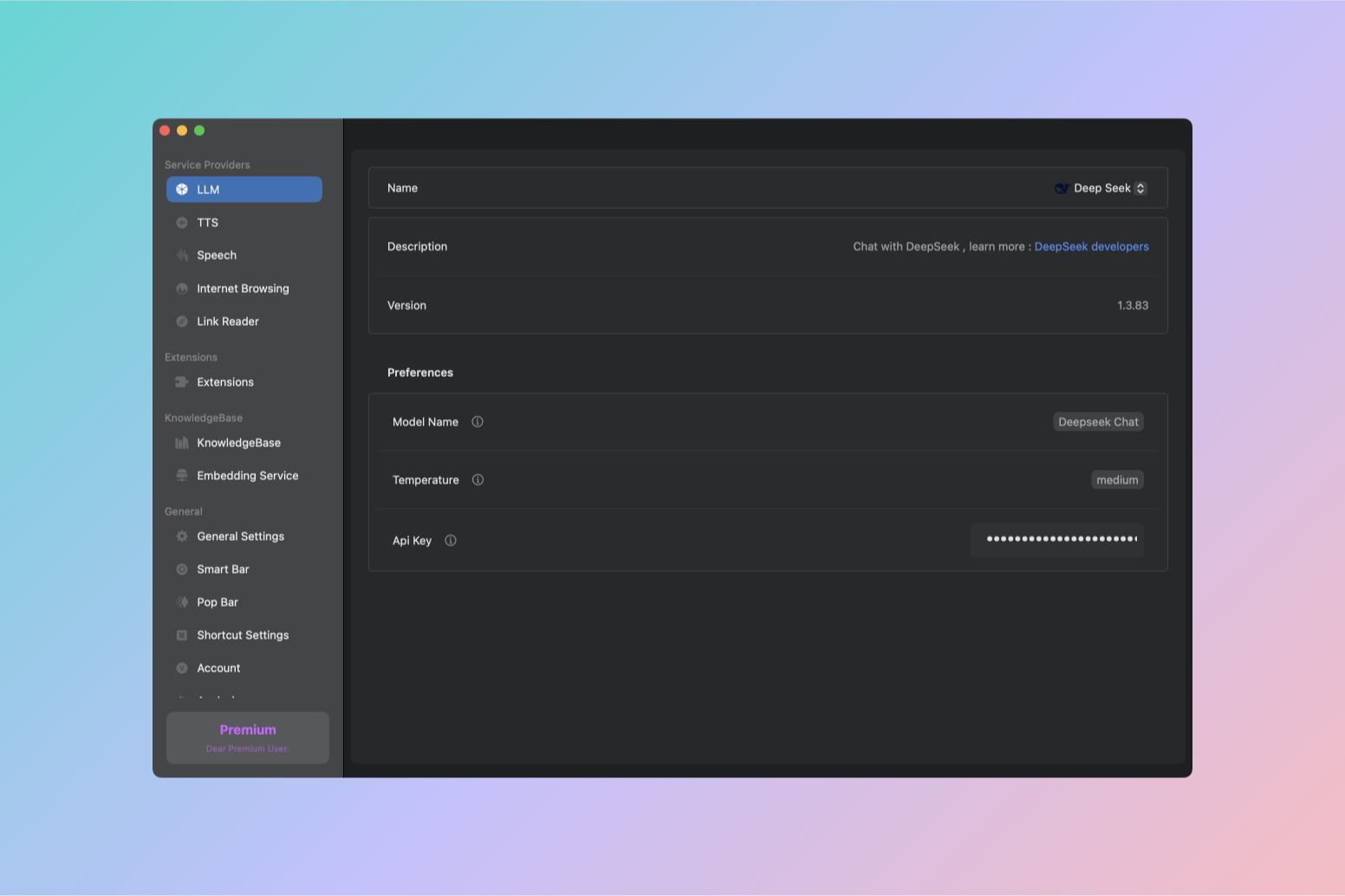The width and height of the screenshot is (1345, 896).
Task: Open the Account section
Action: click(244, 668)
